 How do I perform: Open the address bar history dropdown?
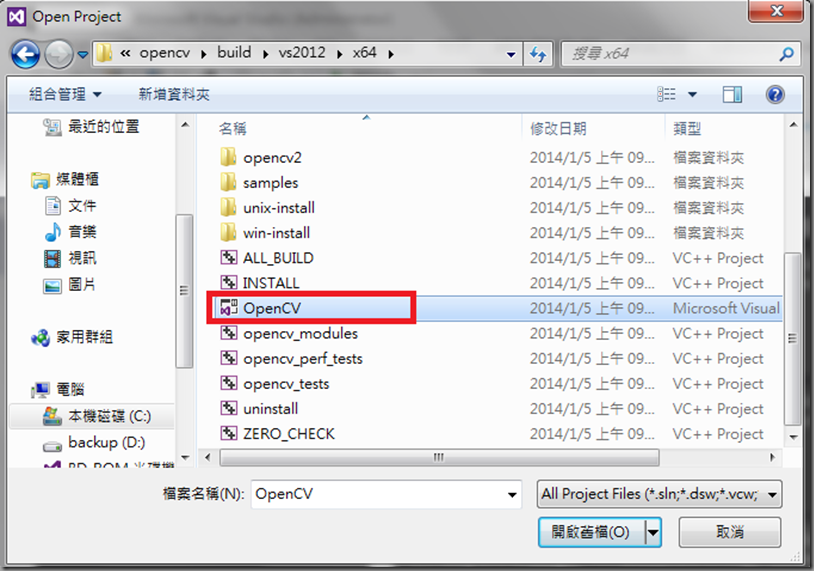click(x=511, y=54)
